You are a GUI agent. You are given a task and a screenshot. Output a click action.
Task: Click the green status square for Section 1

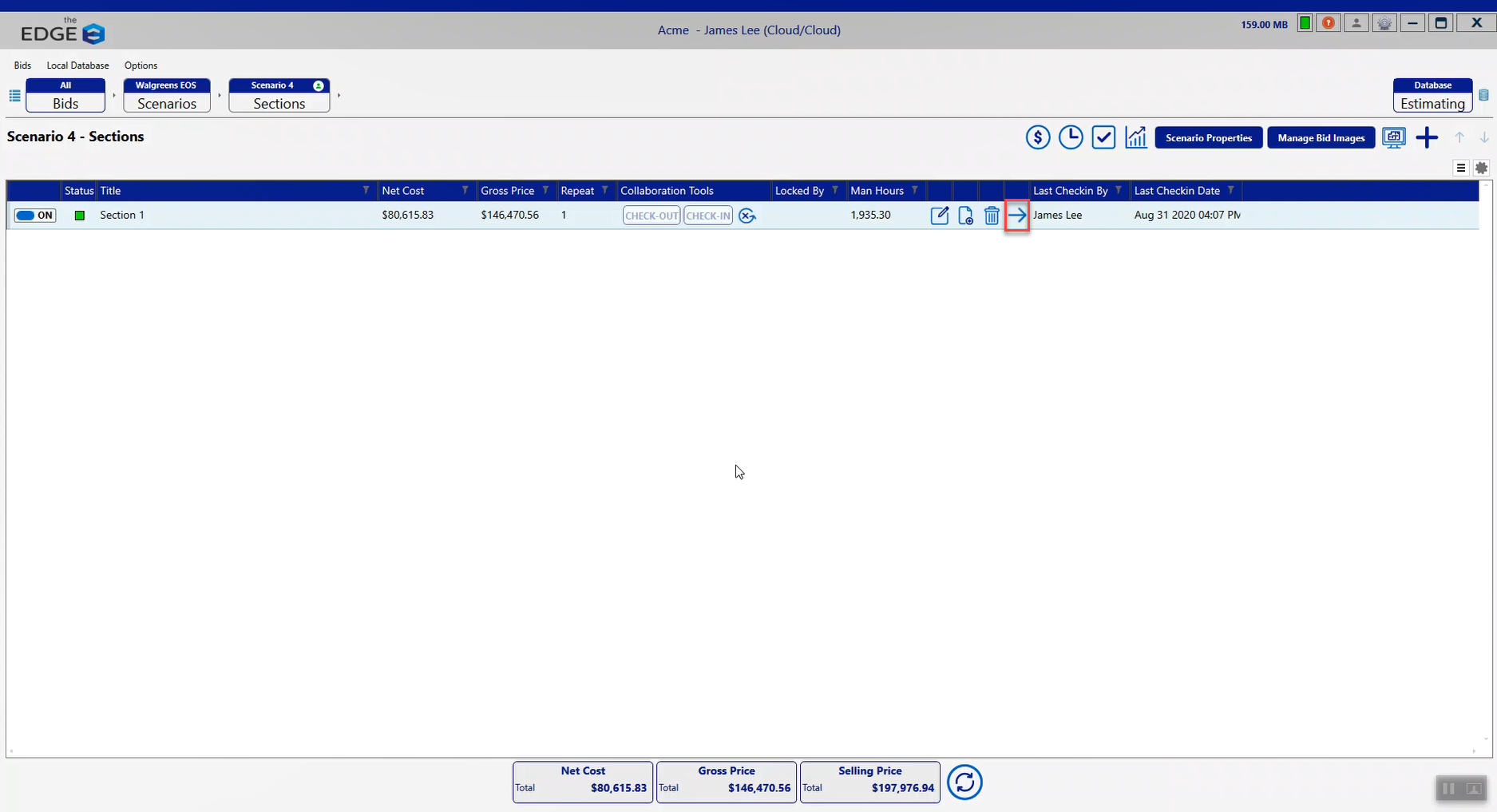80,216
